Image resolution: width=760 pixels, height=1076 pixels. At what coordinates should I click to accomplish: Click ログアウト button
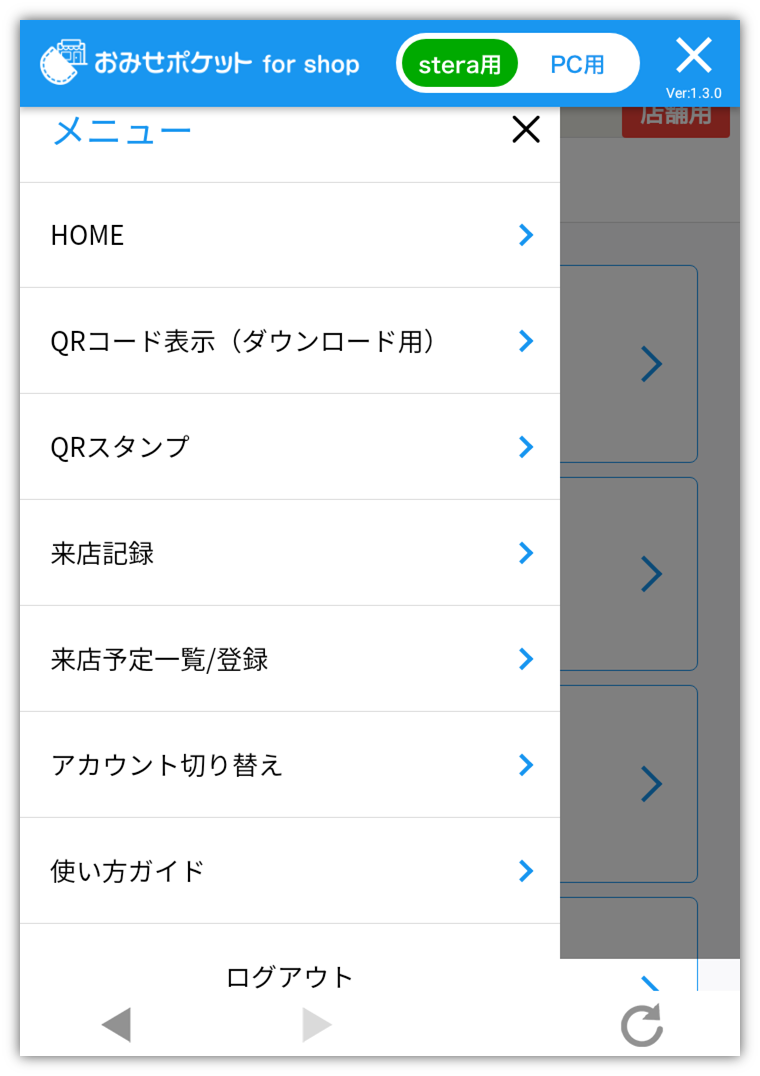click(x=289, y=976)
